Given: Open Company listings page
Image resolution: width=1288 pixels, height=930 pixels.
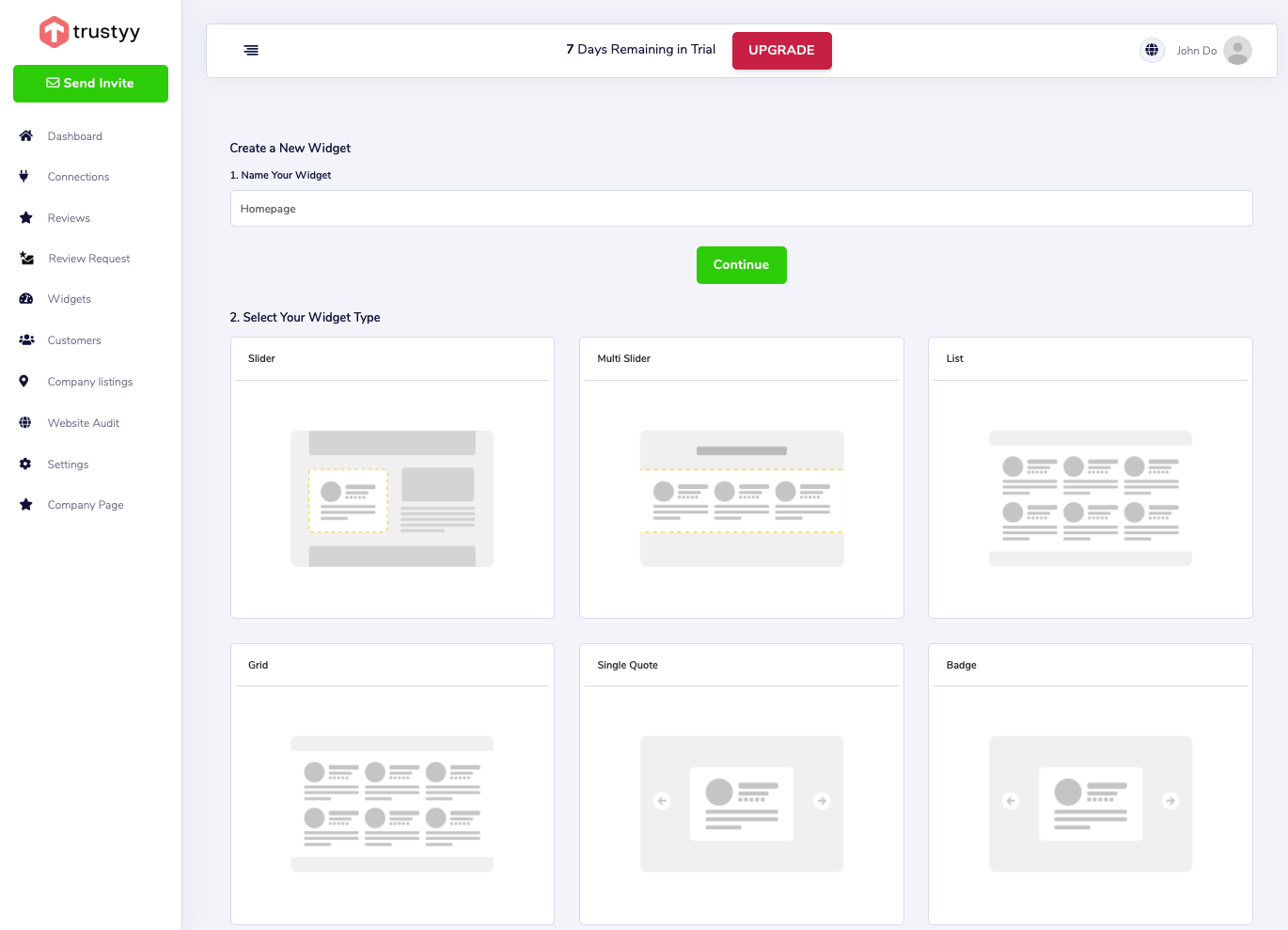Looking at the screenshot, I should click(x=90, y=382).
